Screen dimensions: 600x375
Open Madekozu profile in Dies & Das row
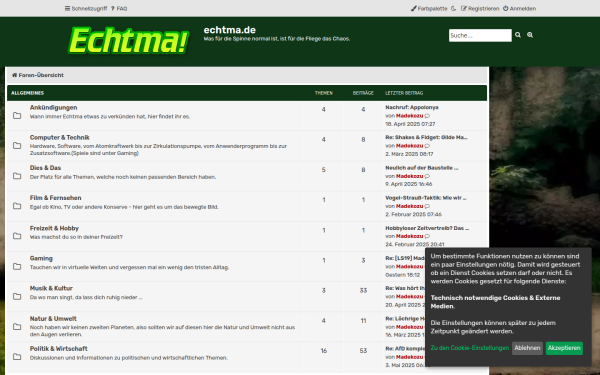click(x=409, y=176)
